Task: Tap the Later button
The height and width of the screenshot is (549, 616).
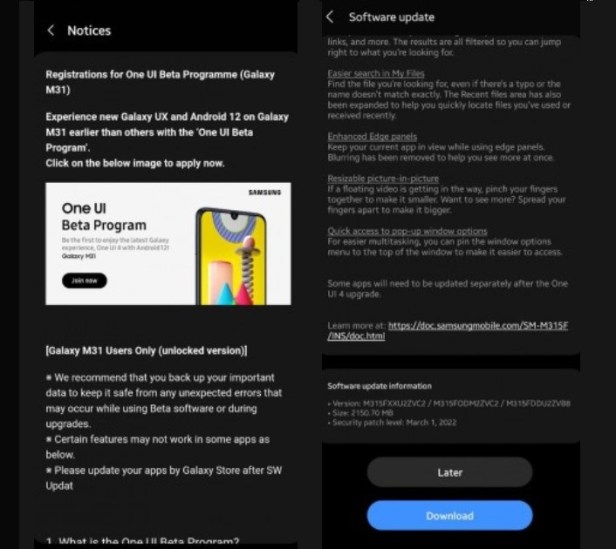Action: (450, 472)
